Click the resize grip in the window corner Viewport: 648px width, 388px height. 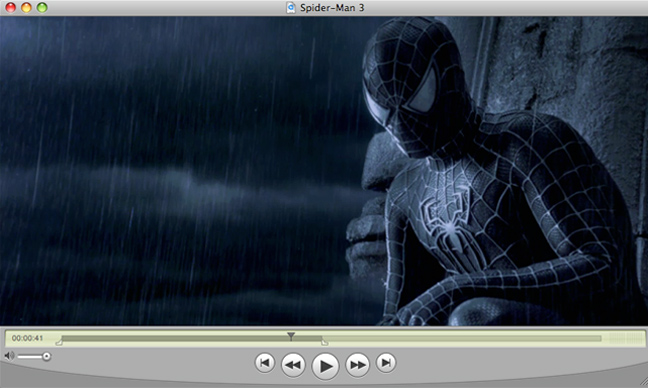(x=643, y=383)
